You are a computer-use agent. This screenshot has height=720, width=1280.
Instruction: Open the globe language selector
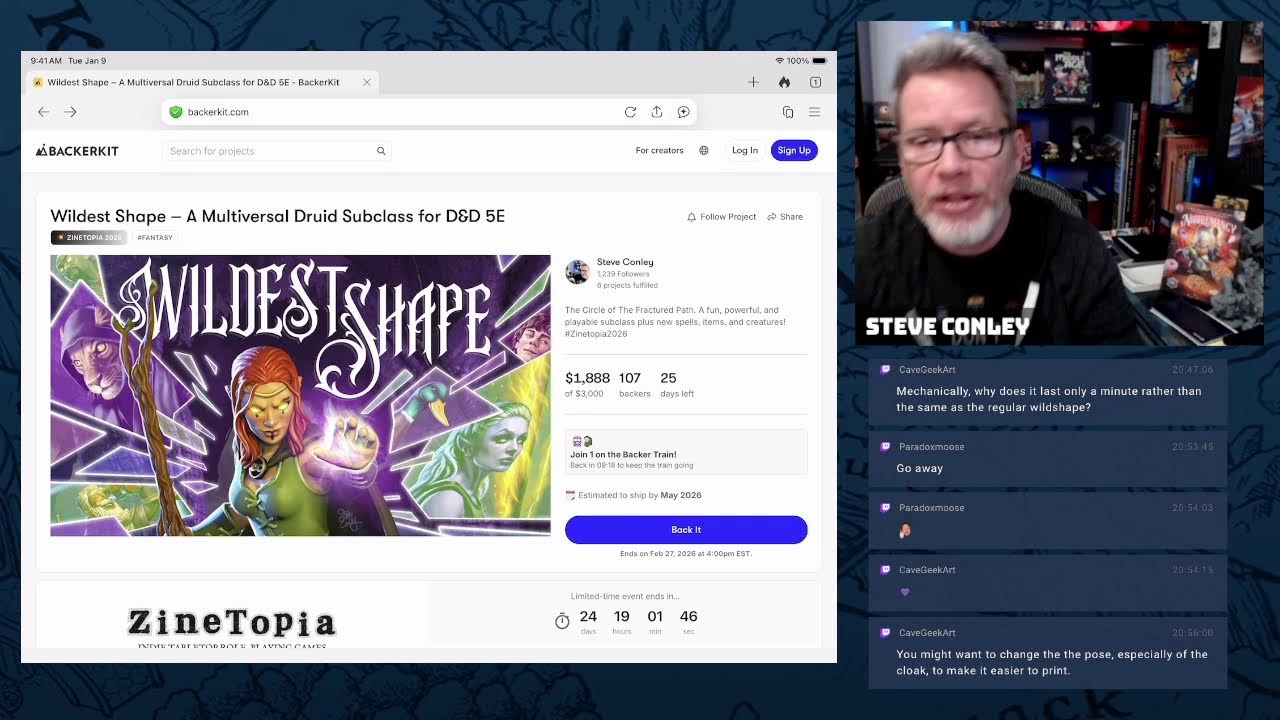pos(704,151)
